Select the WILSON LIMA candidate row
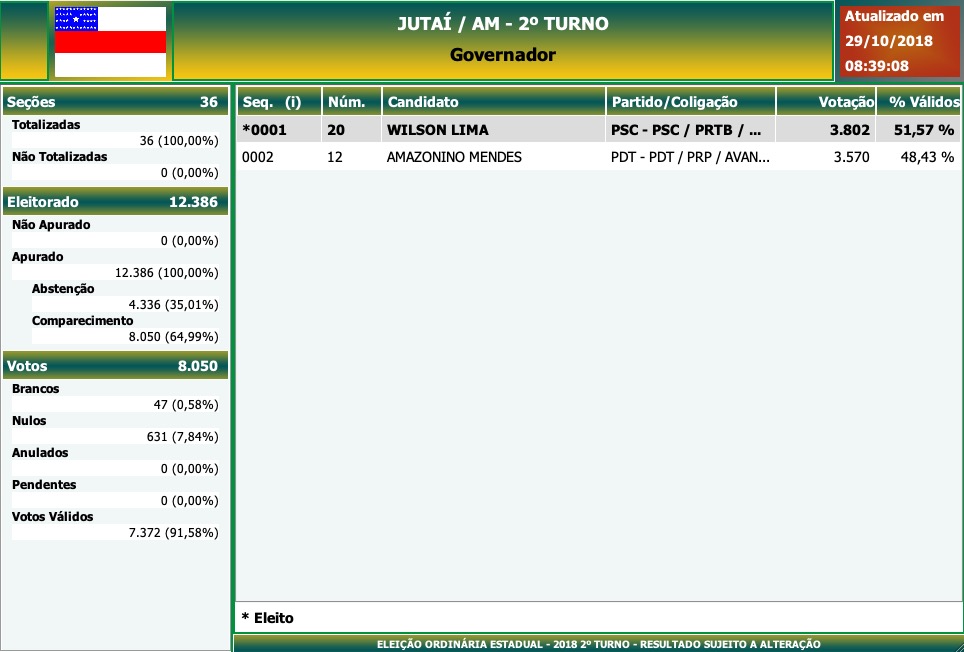Screen dimensions: 964x652 [437, 130]
